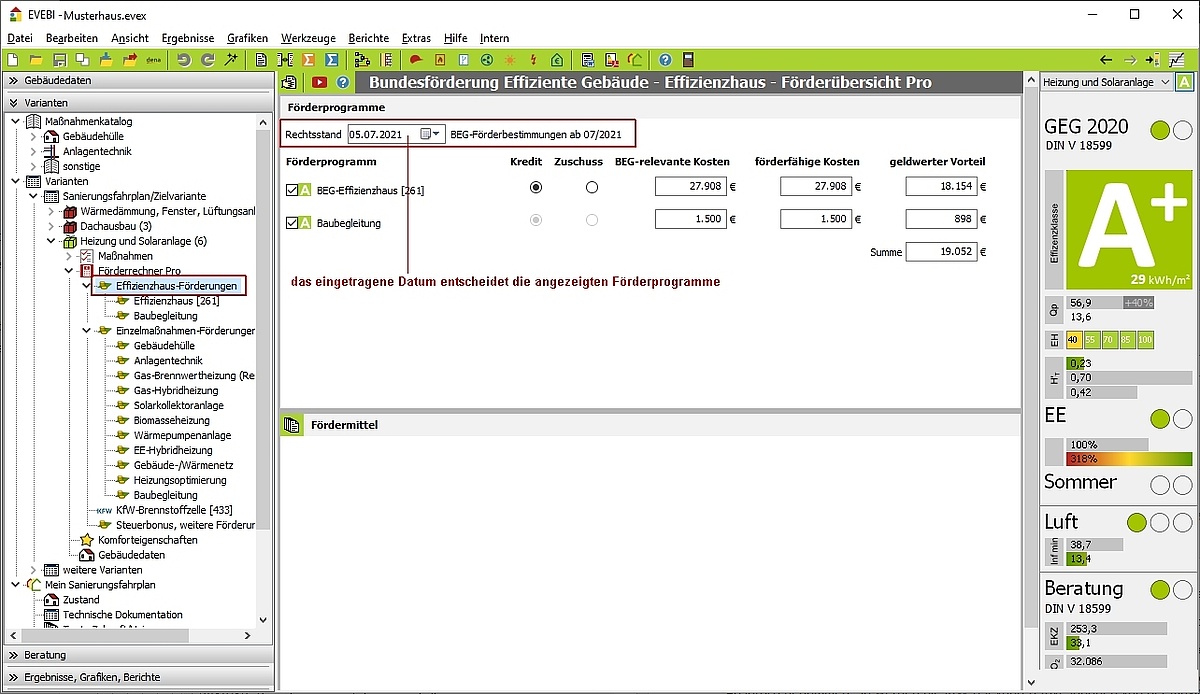This screenshot has height=694, width=1200.
Task: Click the magic wand toolbar icon
Action: tap(231, 60)
